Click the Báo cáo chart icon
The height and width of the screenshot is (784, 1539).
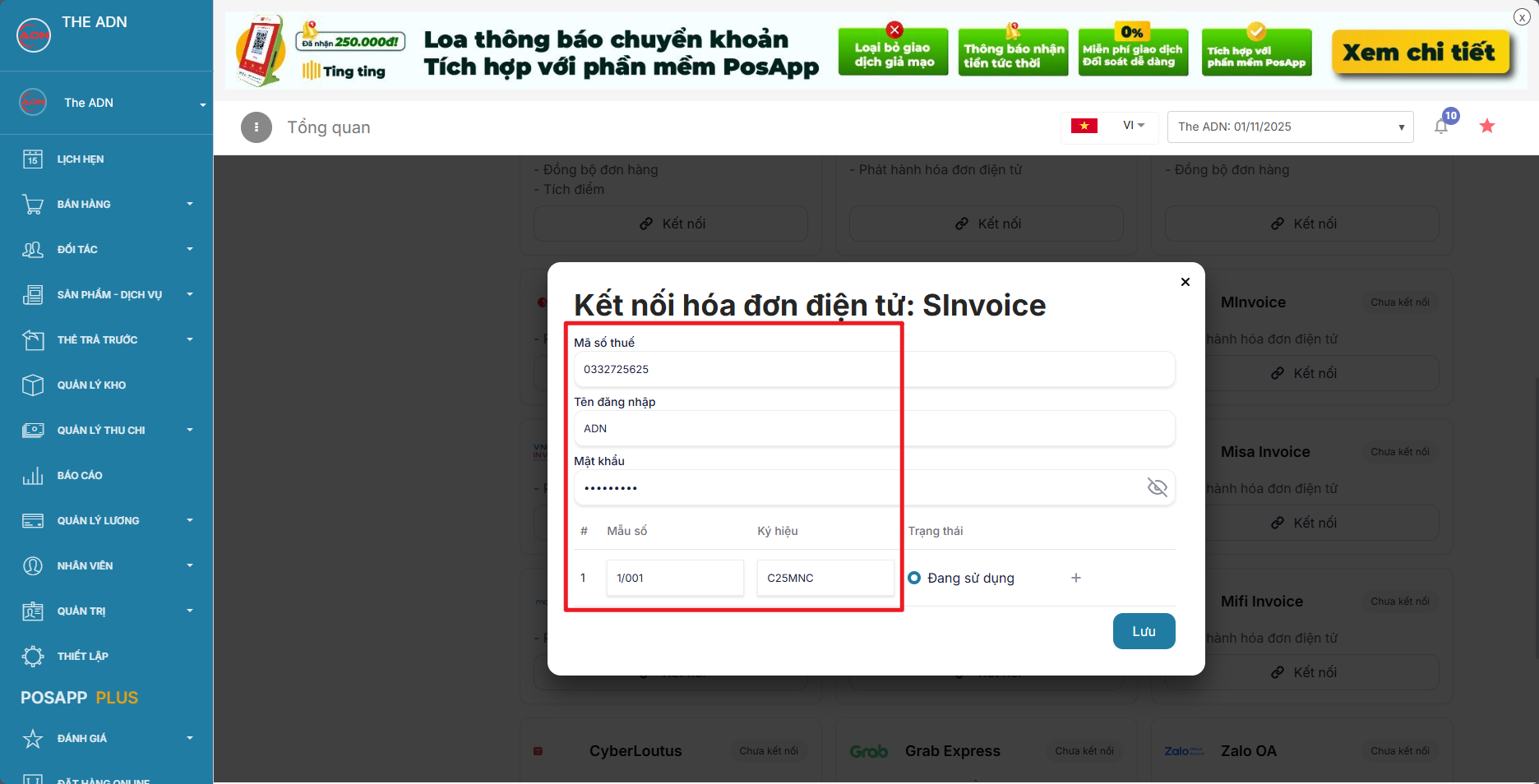pos(33,475)
